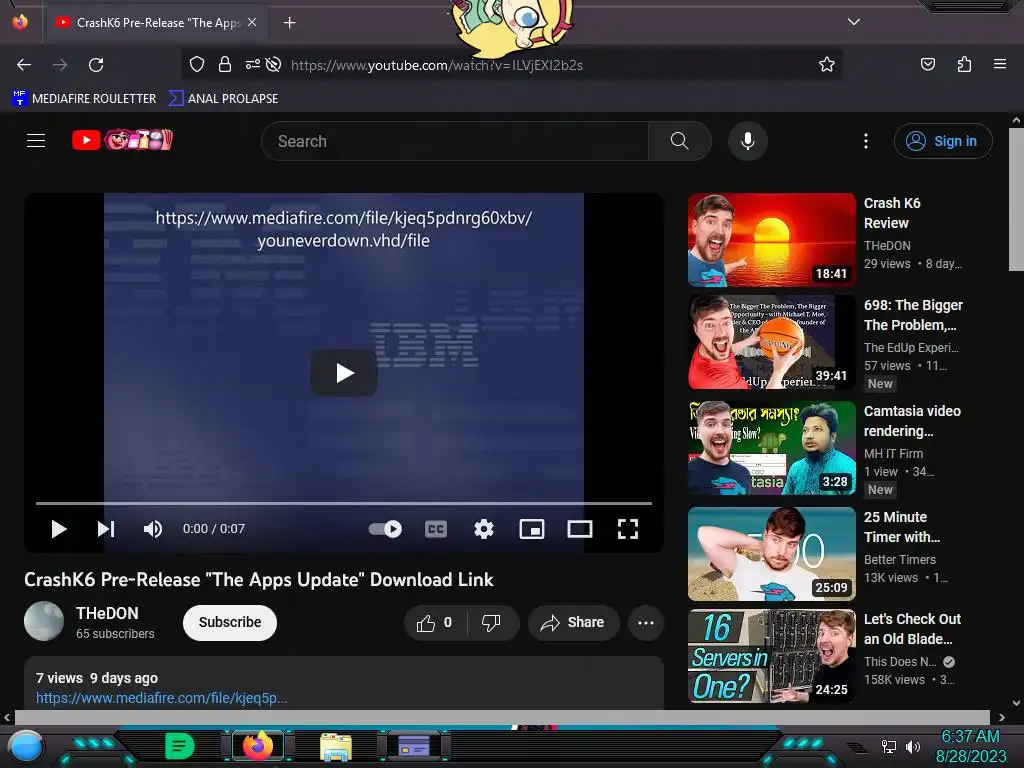Dislike this video
The height and width of the screenshot is (768, 1024).
[x=492, y=623]
